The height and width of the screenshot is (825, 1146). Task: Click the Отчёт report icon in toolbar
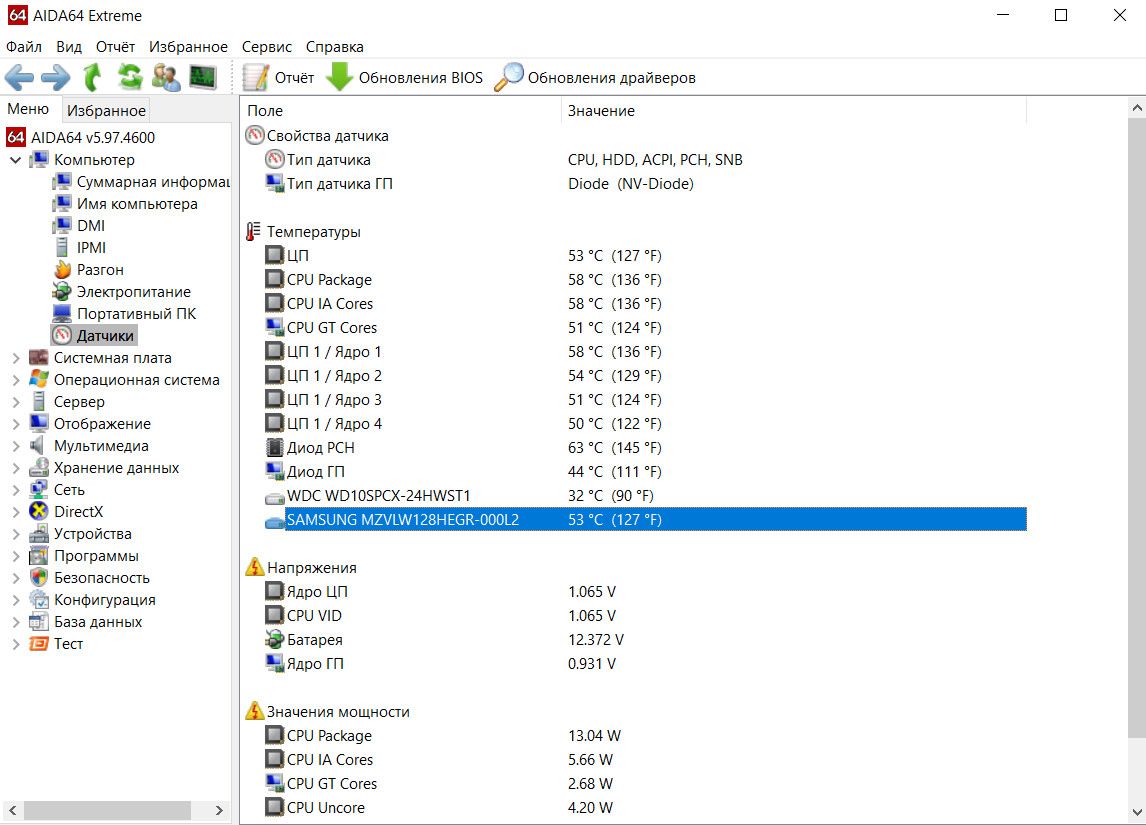[256, 77]
